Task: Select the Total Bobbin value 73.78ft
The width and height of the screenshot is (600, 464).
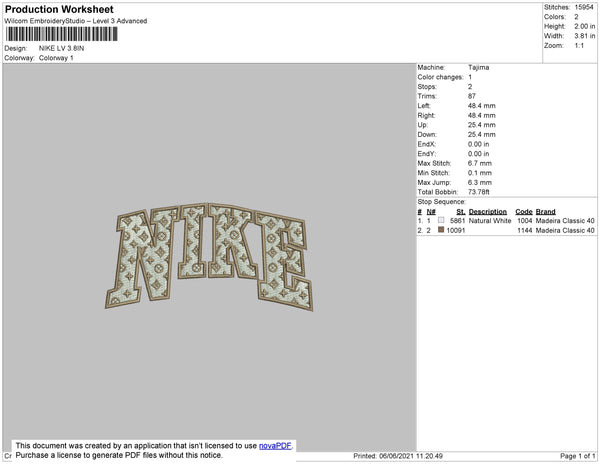Action: 478,192
